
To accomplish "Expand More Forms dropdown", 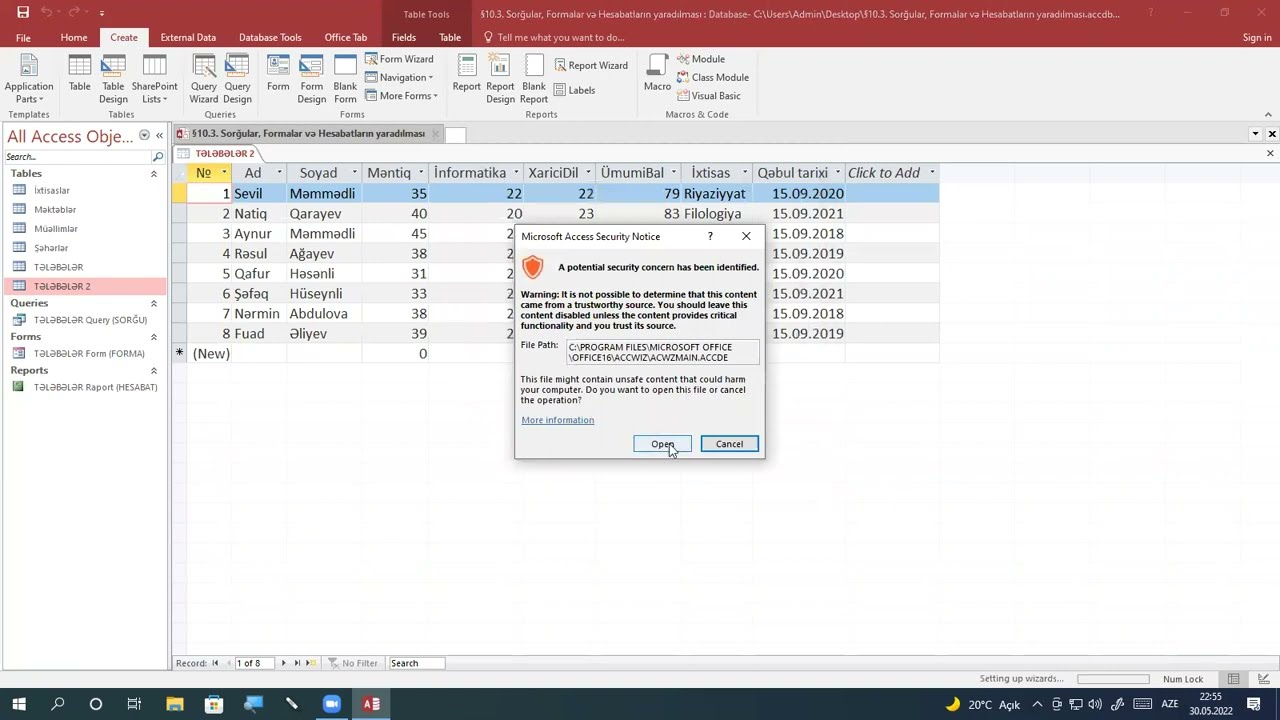I will click(x=401, y=96).
